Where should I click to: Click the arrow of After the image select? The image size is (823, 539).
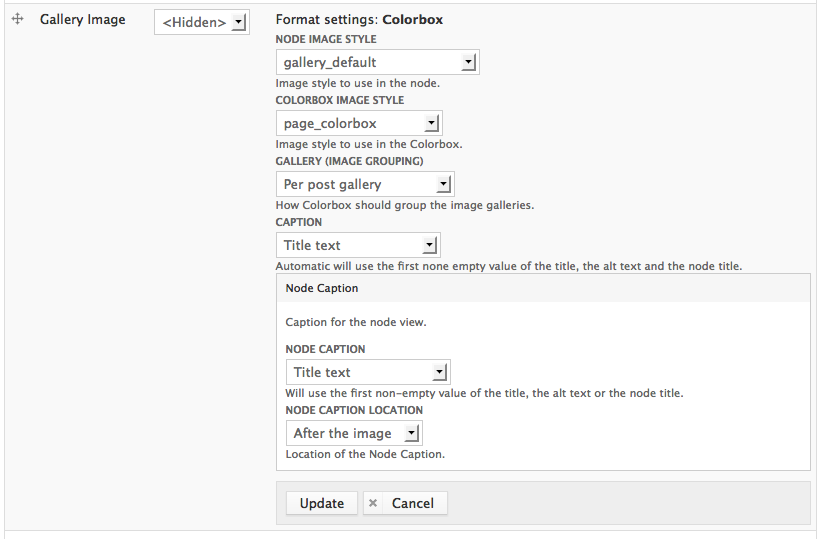[412, 433]
